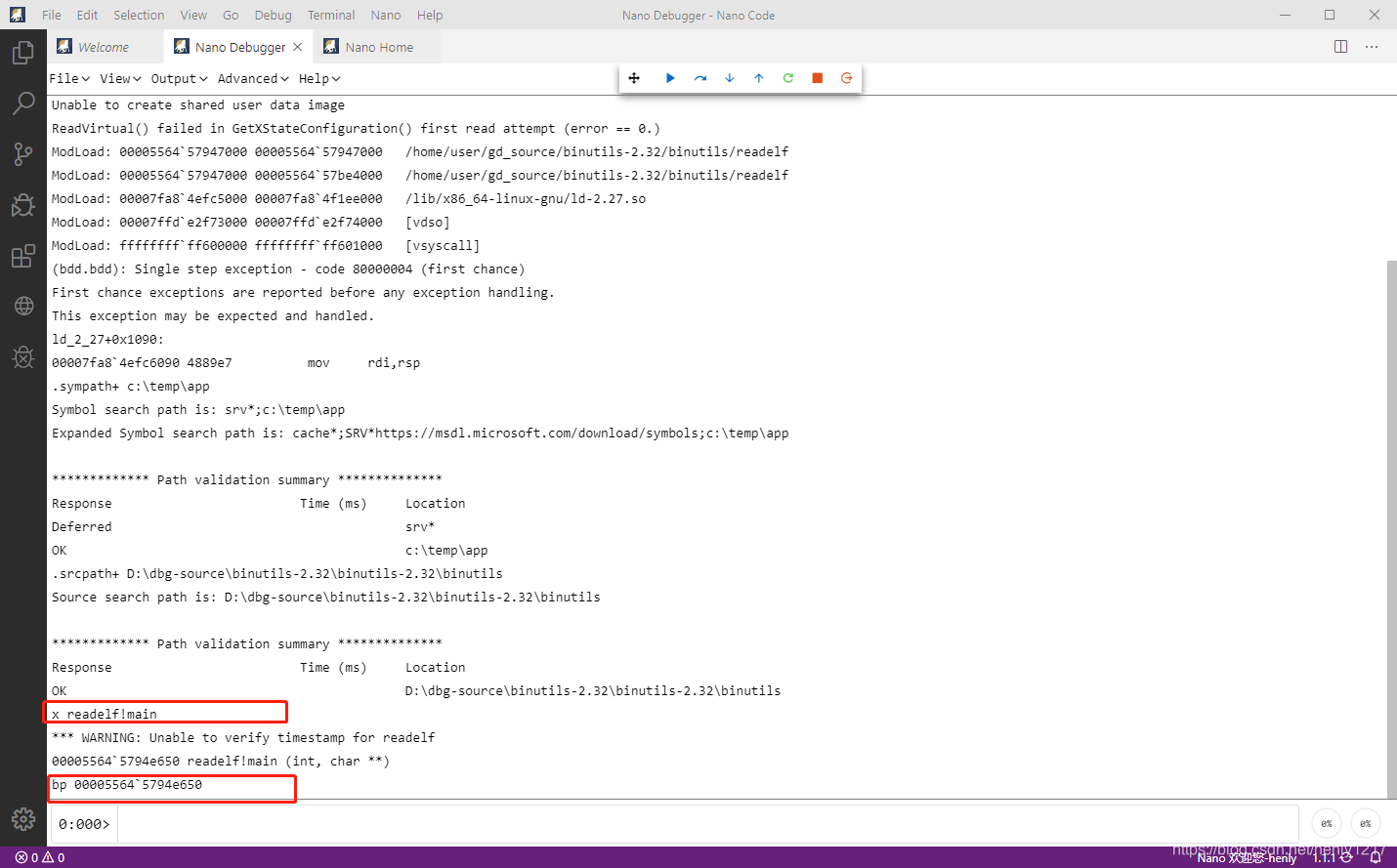Open the Selection menu
Viewport: 1397px width, 868px height.
(x=139, y=15)
